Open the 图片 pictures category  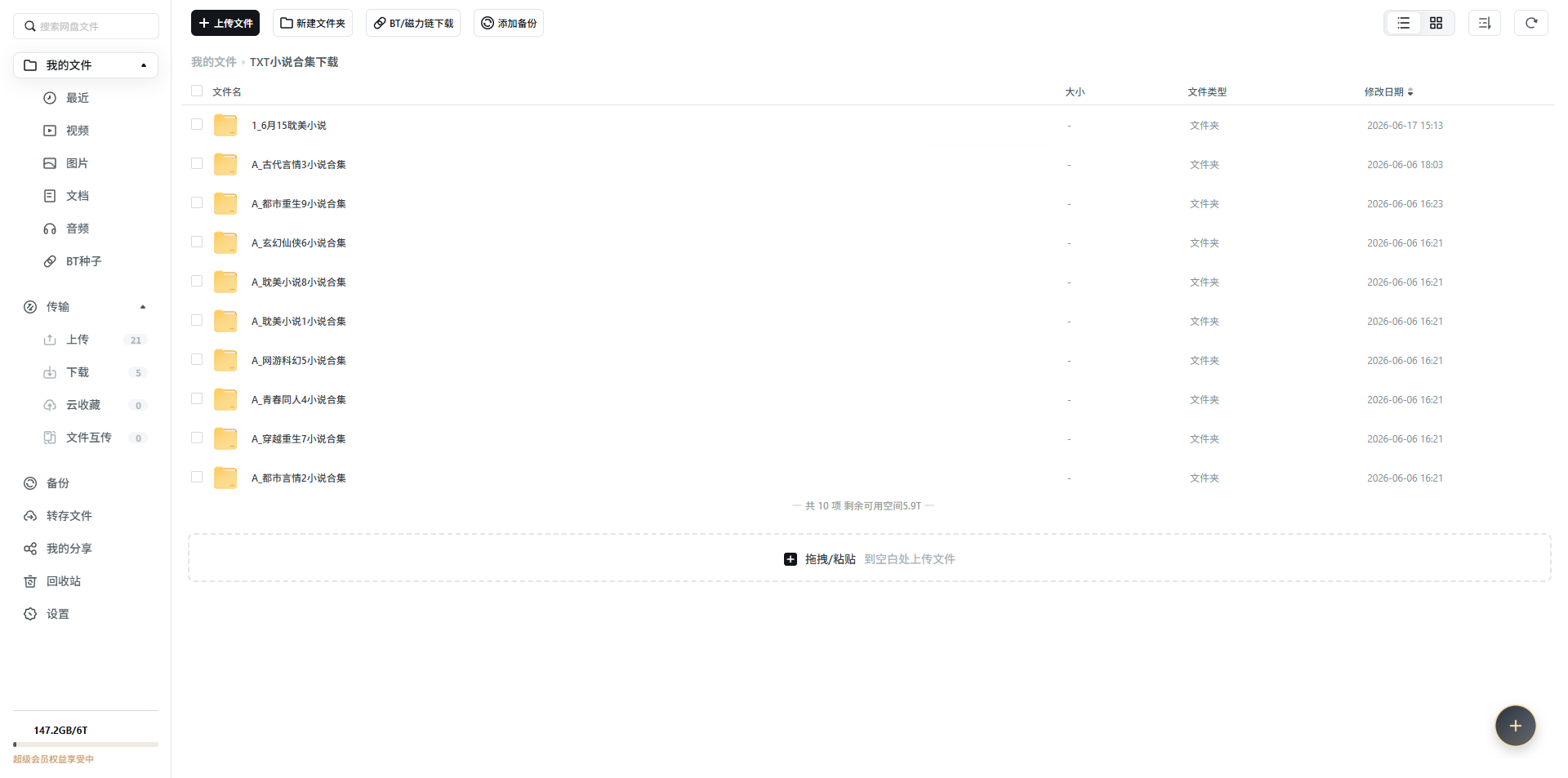pos(77,163)
